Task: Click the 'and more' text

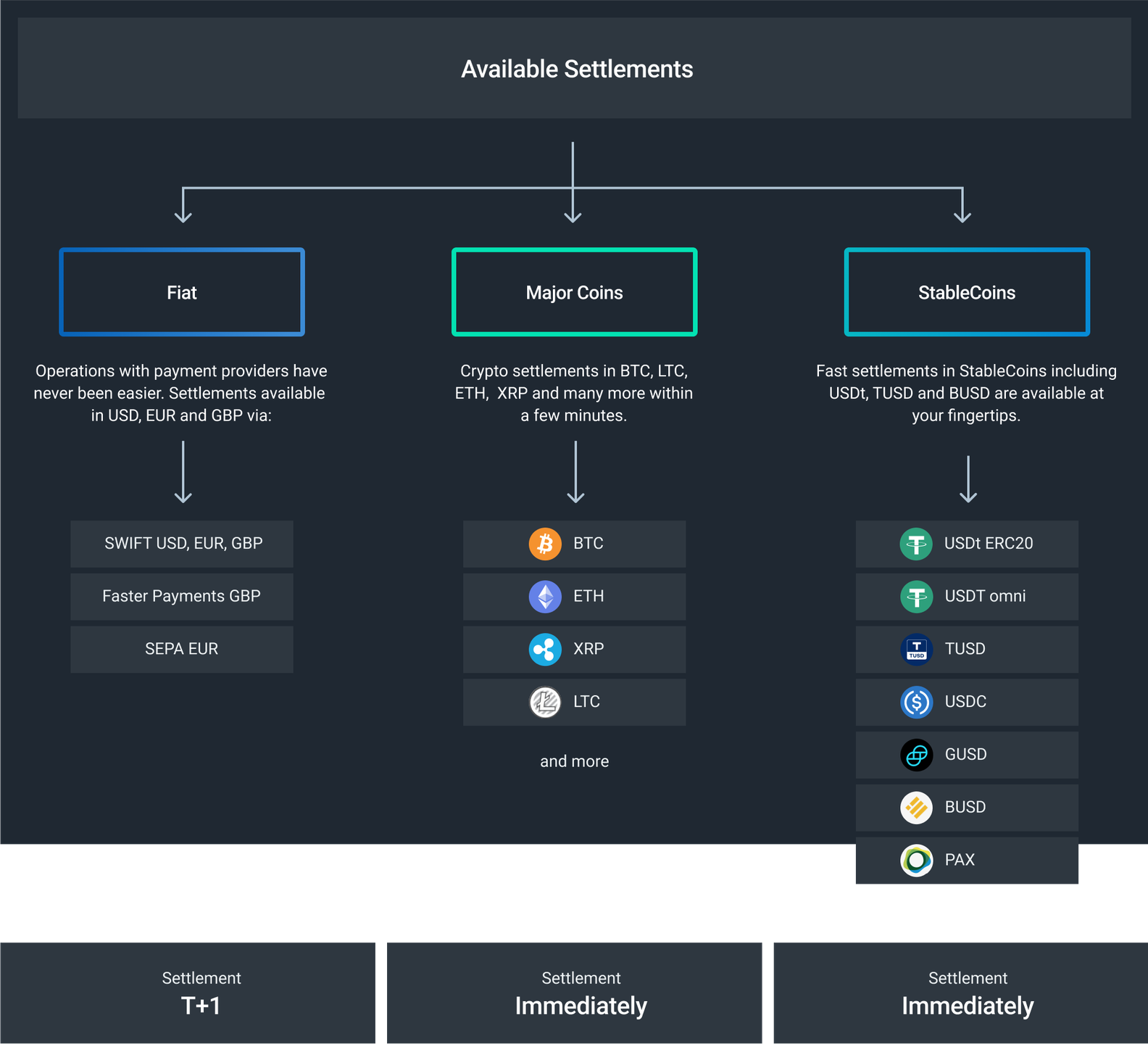Action: coord(574,761)
